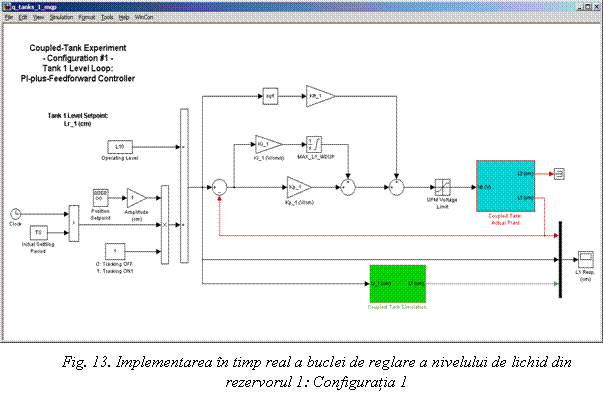Open the Format menu
The width and height of the screenshot is (603, 399).
point(87,17)
